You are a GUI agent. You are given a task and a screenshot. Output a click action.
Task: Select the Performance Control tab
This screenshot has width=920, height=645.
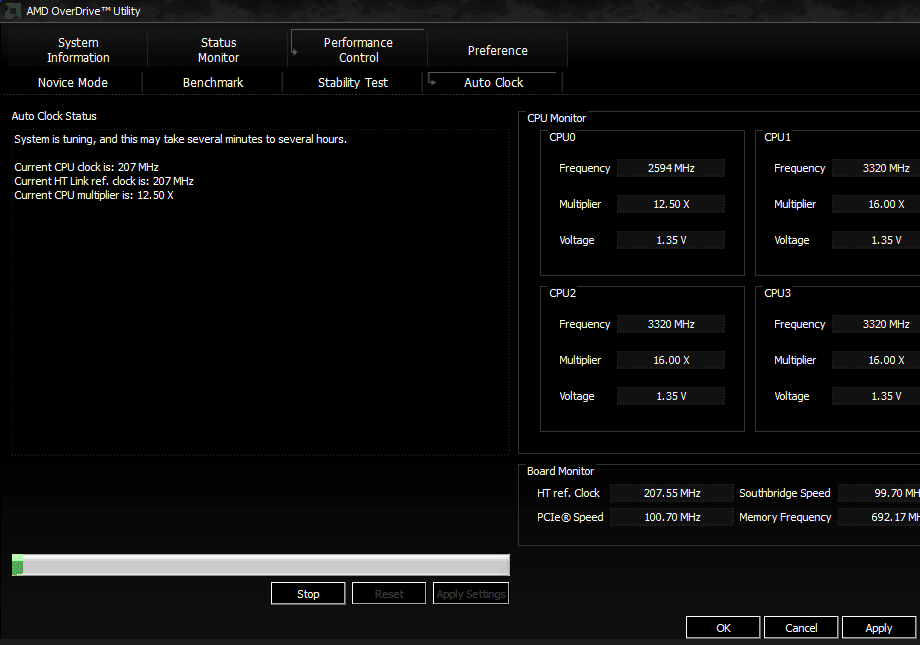(x=358, y=50)
